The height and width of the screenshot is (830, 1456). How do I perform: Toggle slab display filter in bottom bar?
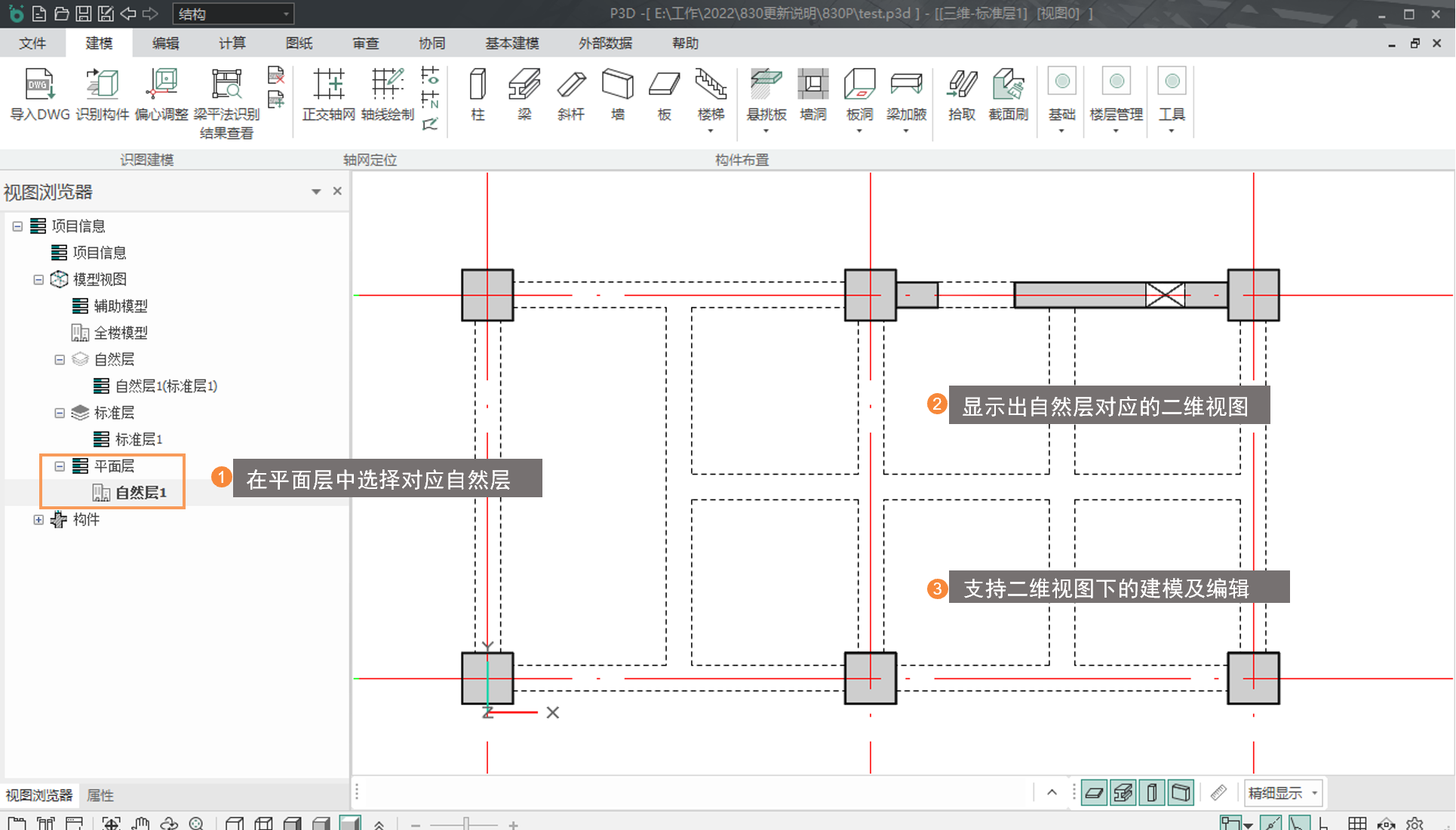1094,793
